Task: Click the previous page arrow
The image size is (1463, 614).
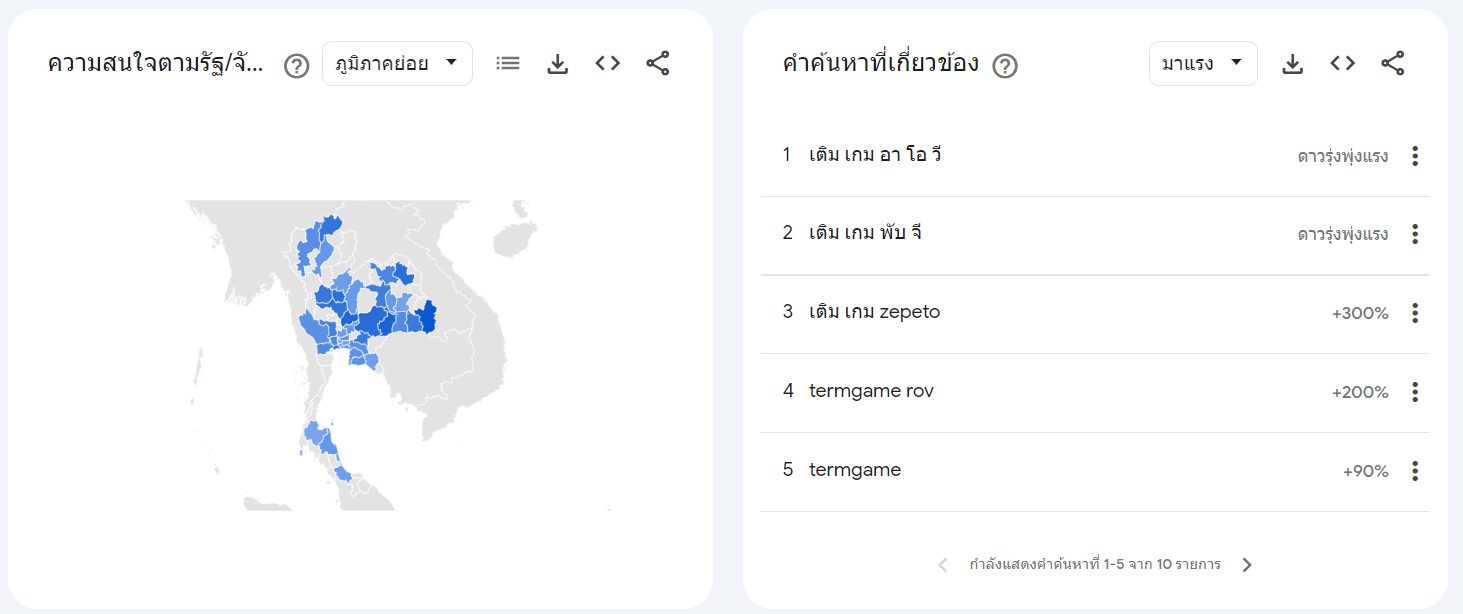Action: point(941,564)
